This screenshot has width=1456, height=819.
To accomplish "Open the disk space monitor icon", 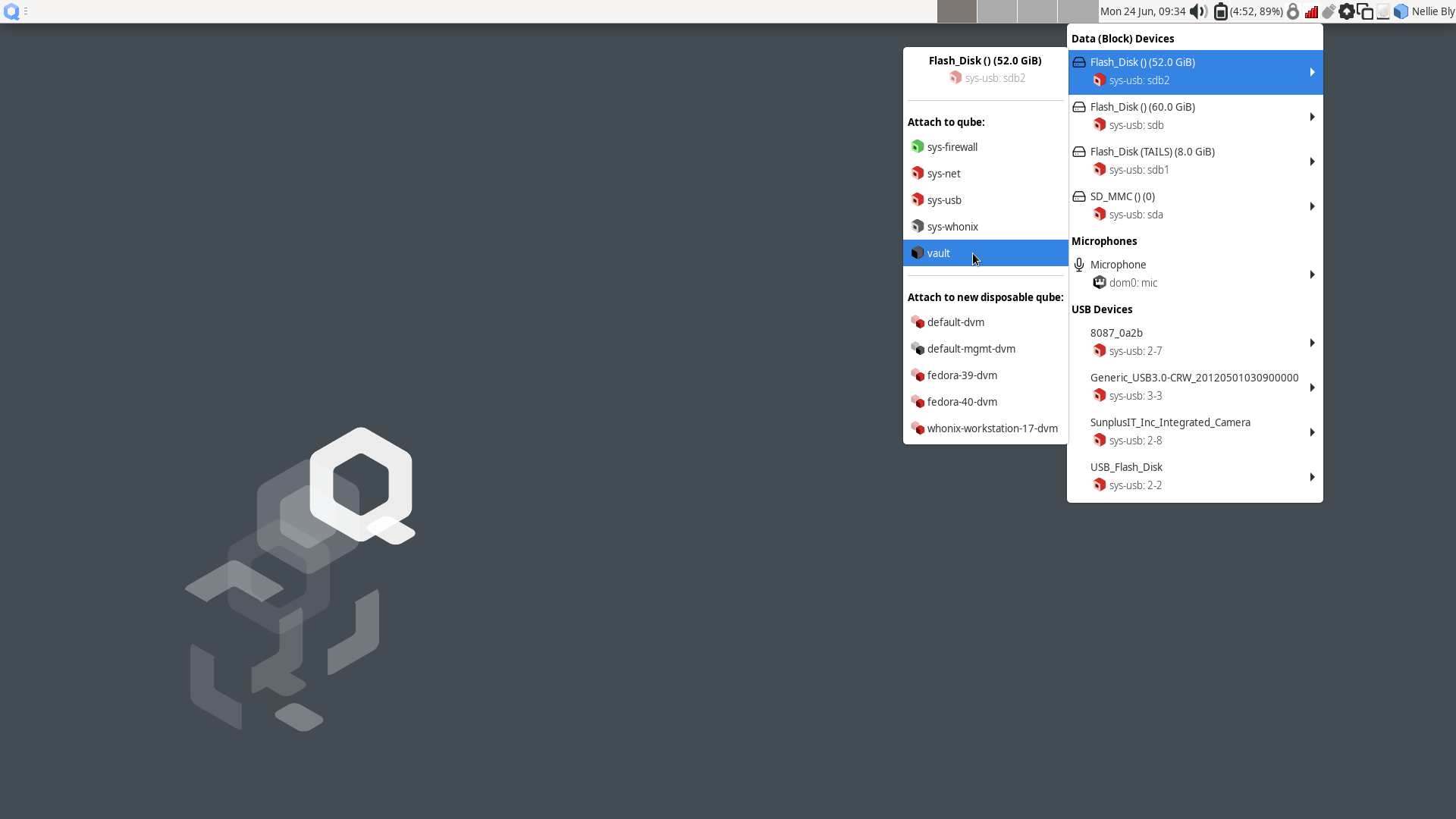I will coord(1383,11).
